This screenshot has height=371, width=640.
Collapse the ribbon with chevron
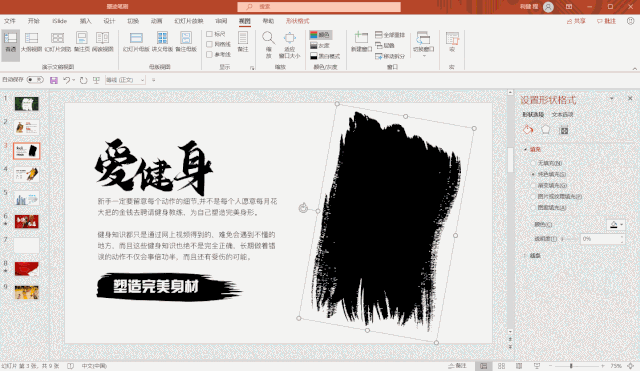coord(635,68)
